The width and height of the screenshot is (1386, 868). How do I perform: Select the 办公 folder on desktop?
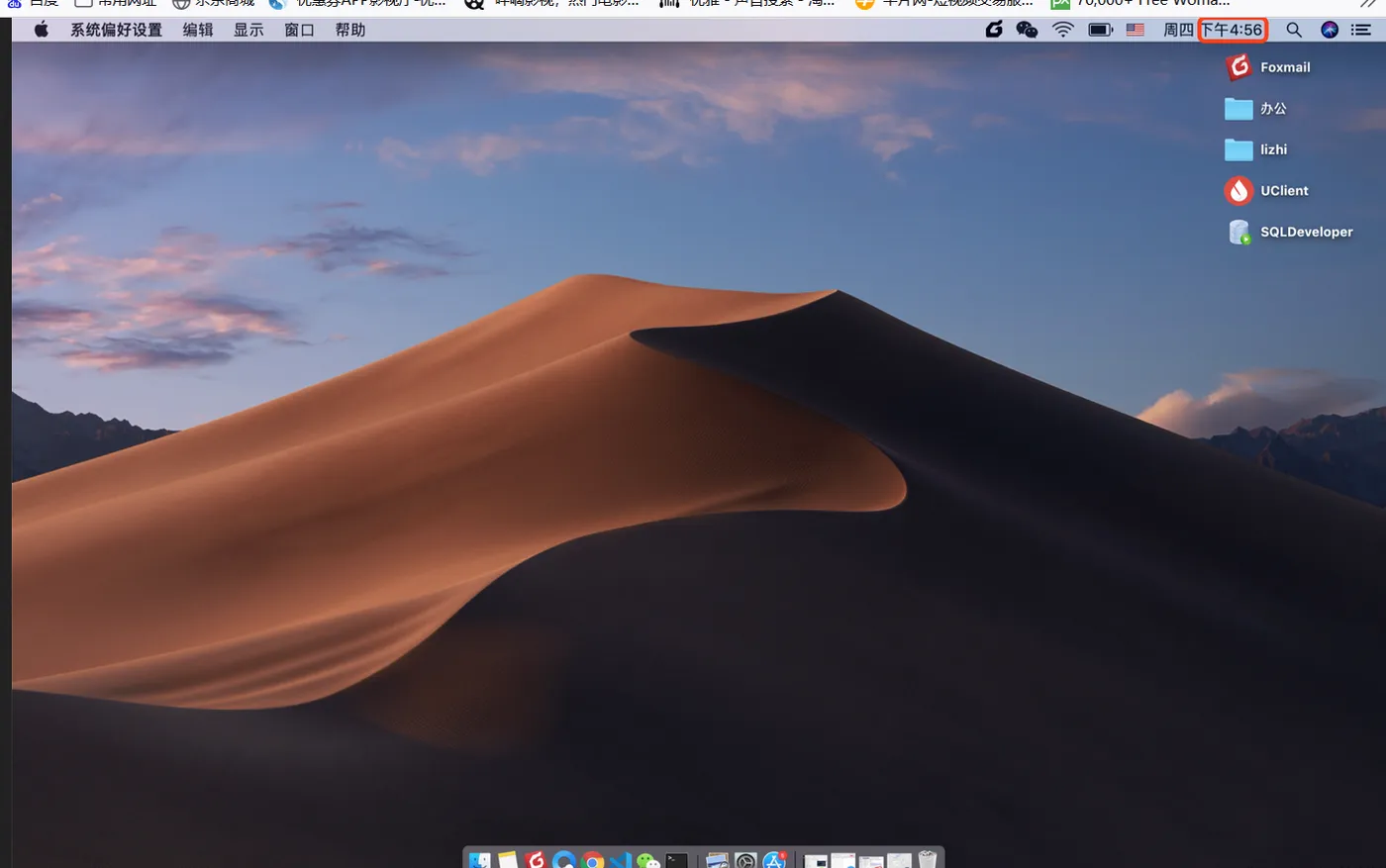coord(1256,109)
